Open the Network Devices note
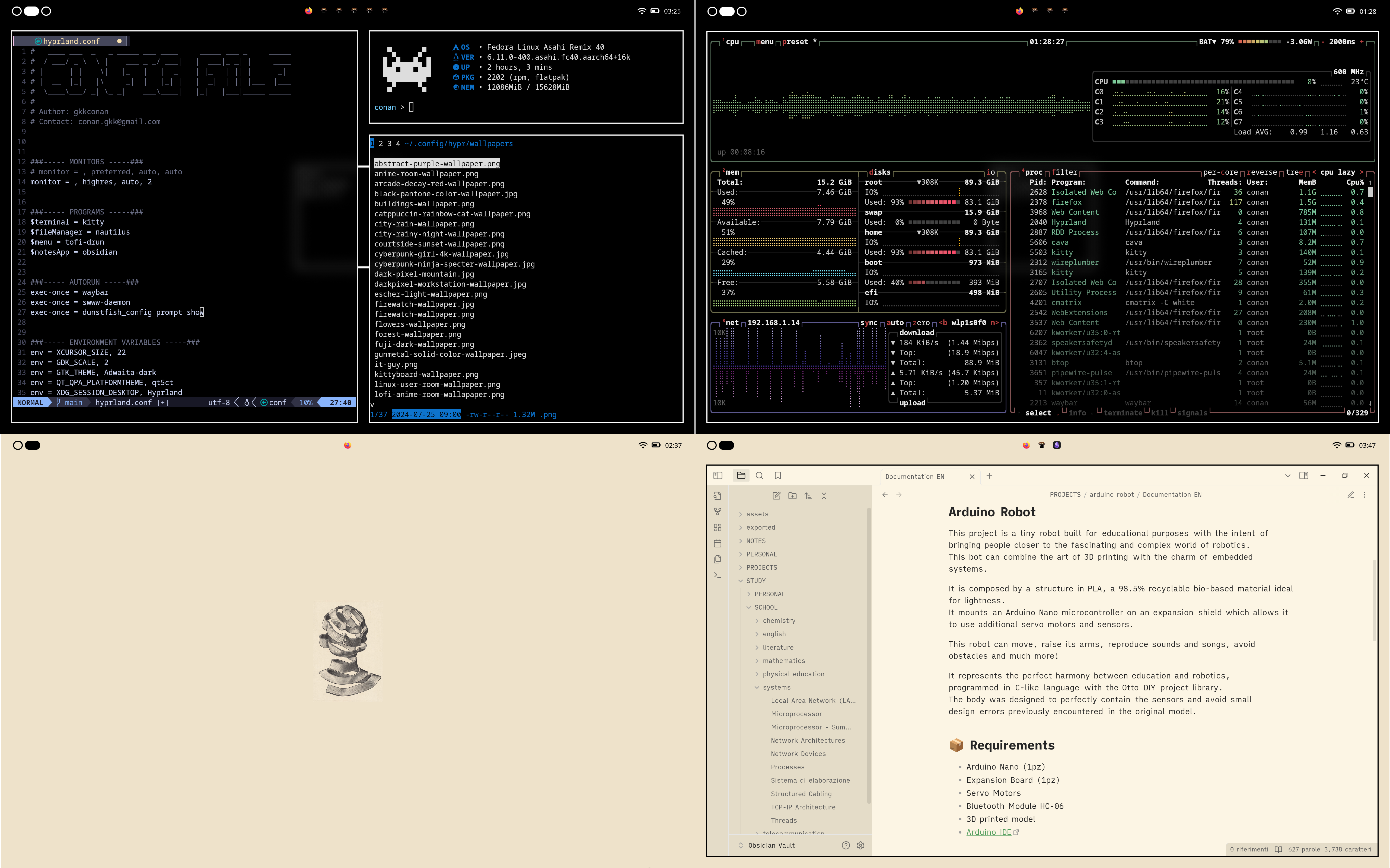 tap(798, 754)
